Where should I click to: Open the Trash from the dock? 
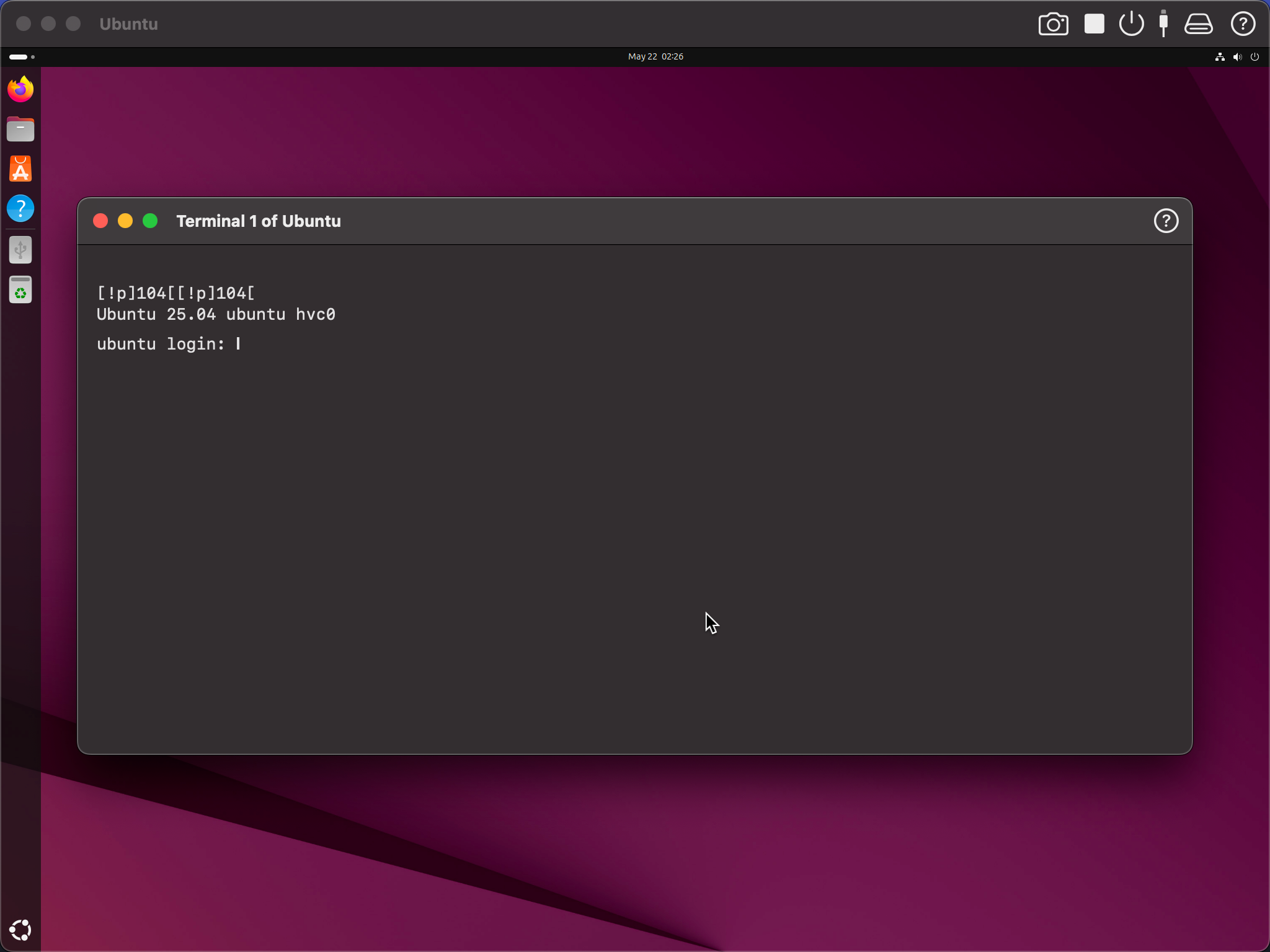coord(20,289)
